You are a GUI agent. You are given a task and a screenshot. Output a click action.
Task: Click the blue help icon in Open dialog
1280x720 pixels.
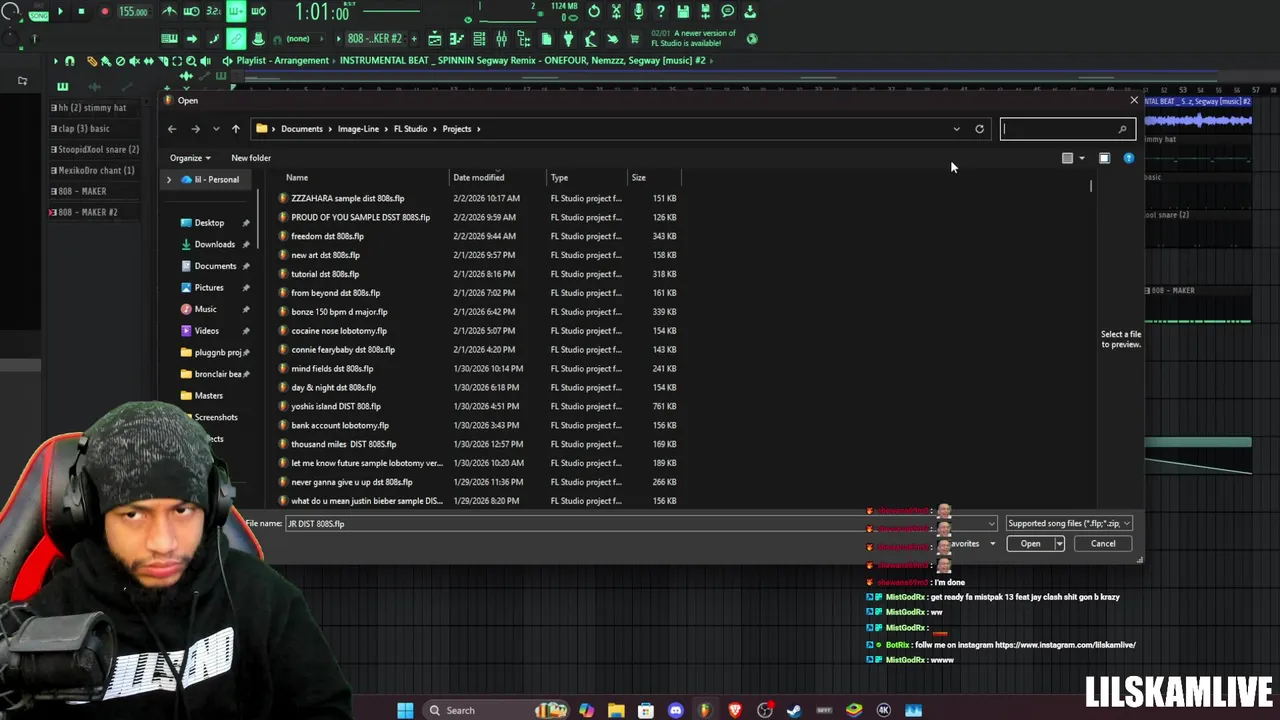coord(1129,158)
